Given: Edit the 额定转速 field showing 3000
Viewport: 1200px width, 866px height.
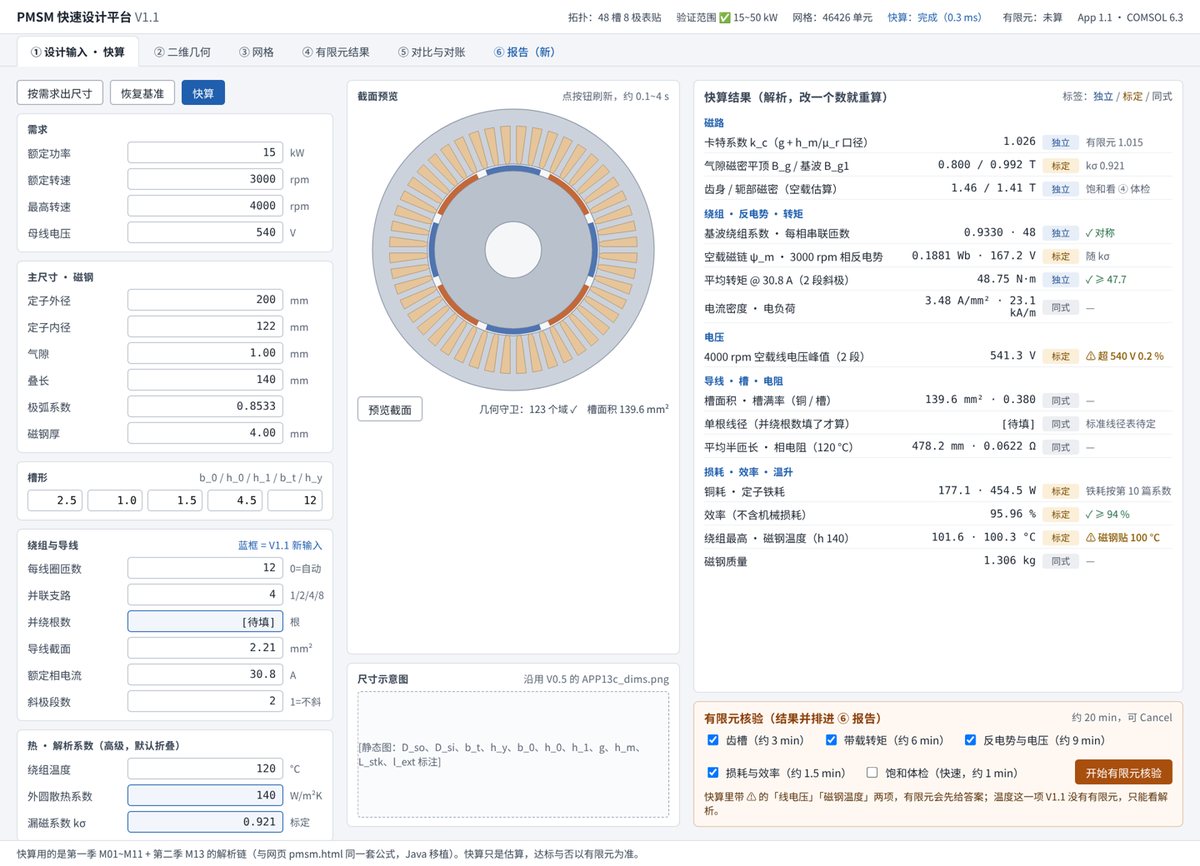Looking at the screenshot, I should (x=206, y=180).
